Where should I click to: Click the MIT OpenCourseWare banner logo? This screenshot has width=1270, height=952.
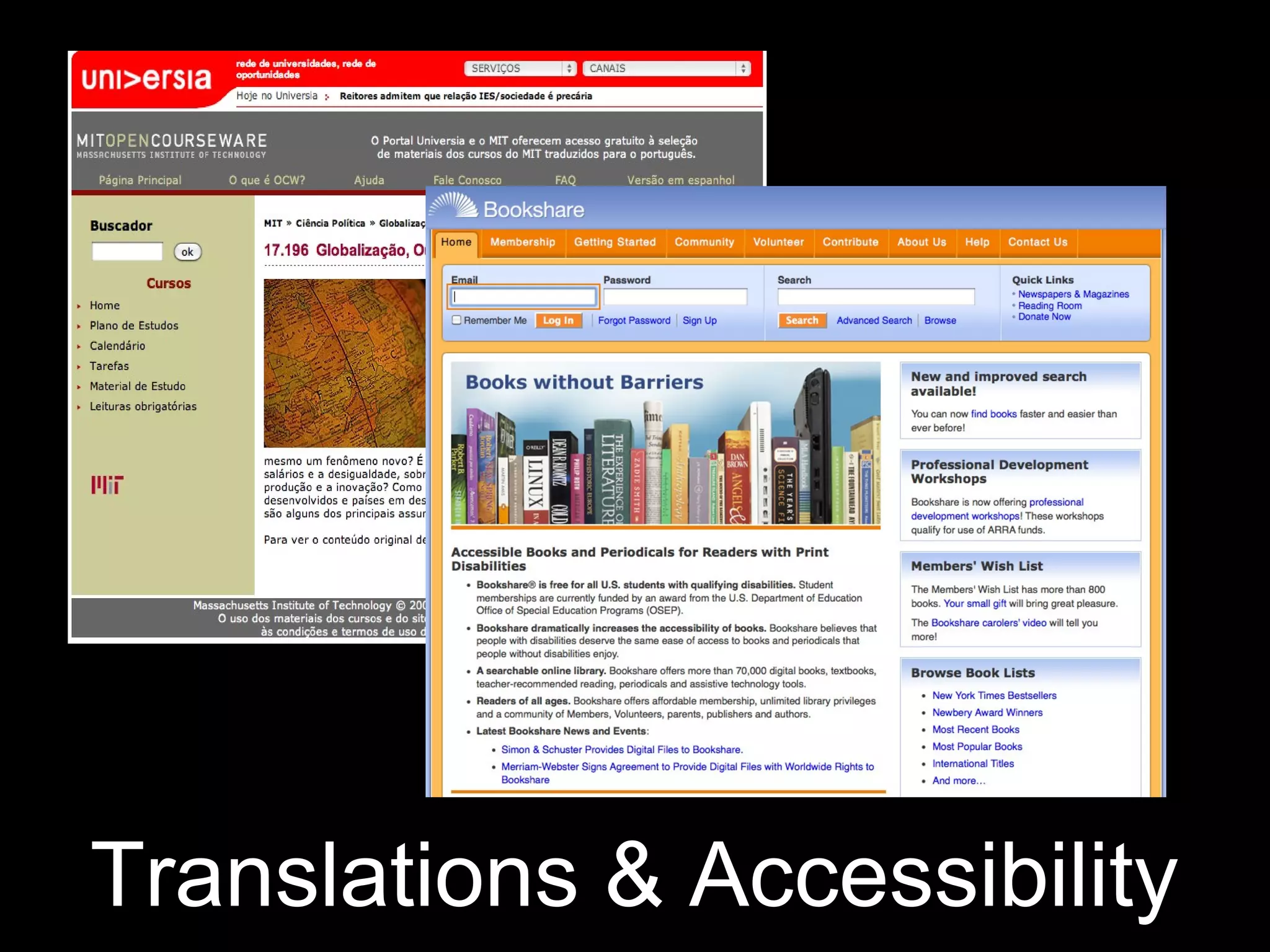[172, 146]
